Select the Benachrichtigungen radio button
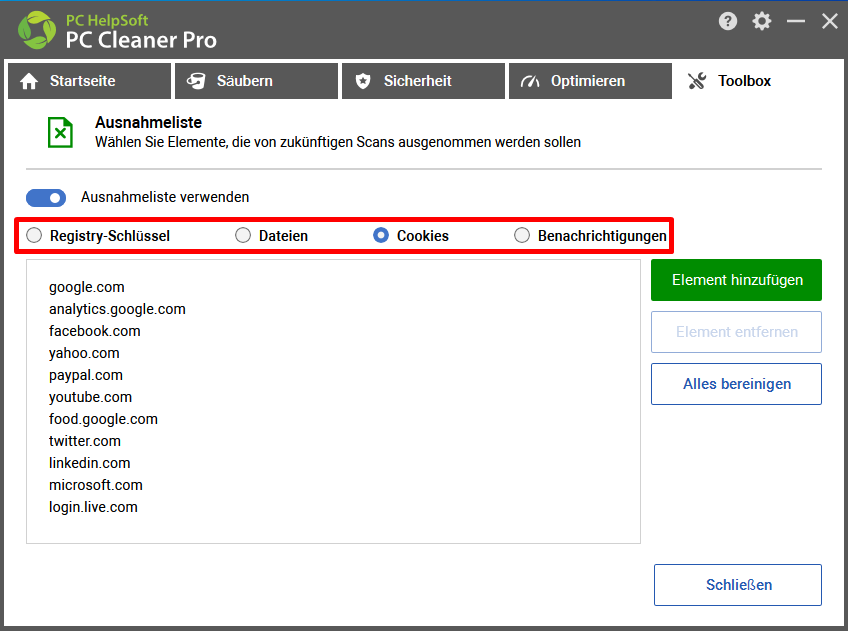This screenshot has width=848, height=631. tap(522, 235)
